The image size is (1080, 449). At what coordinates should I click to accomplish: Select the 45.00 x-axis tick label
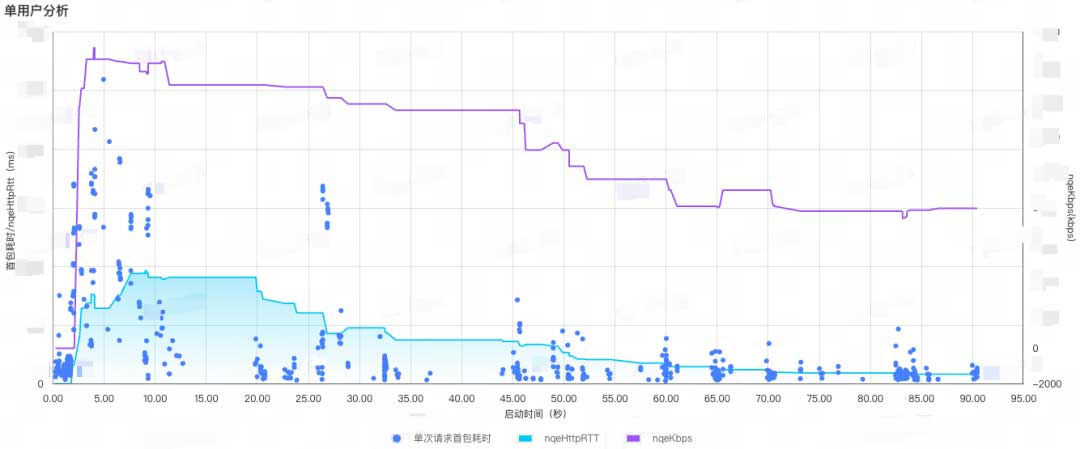click(512, 398)
